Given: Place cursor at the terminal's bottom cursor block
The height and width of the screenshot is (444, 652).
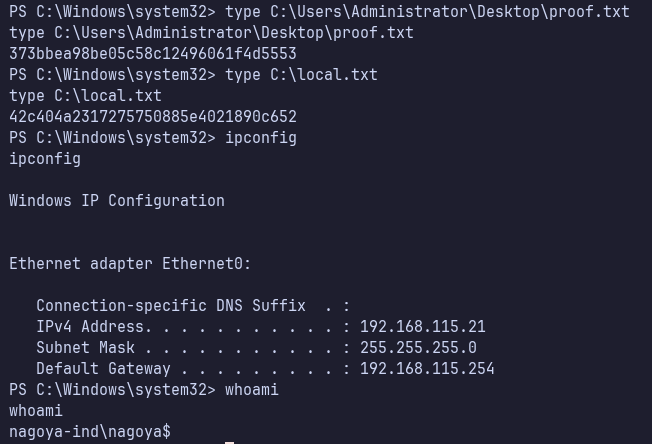Looking at the screenshot, I should coord(230,441).
